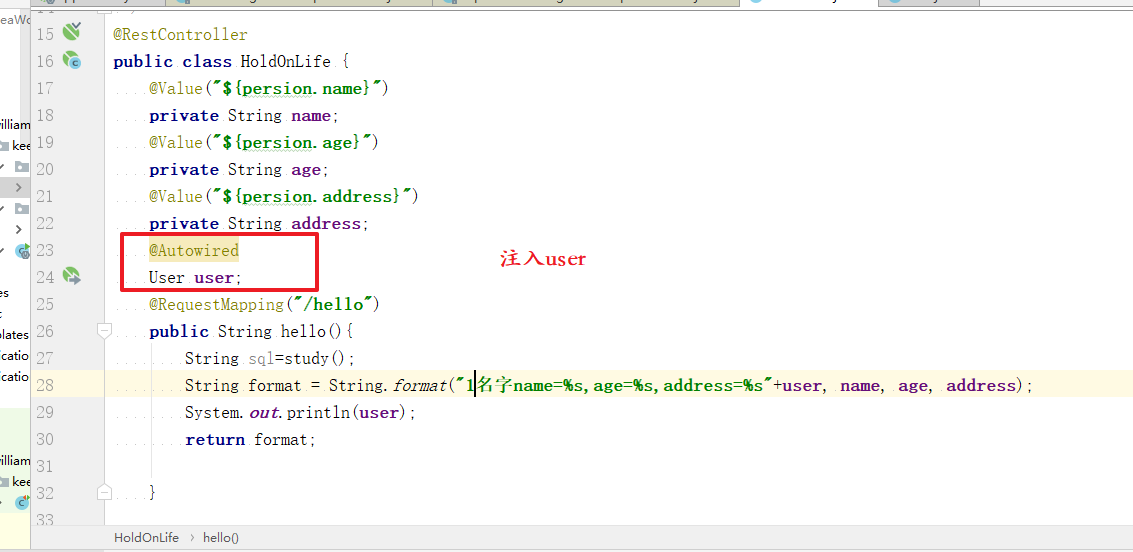
Task: Click the ${persion.address} string on line 21
Action: [314, 197]
